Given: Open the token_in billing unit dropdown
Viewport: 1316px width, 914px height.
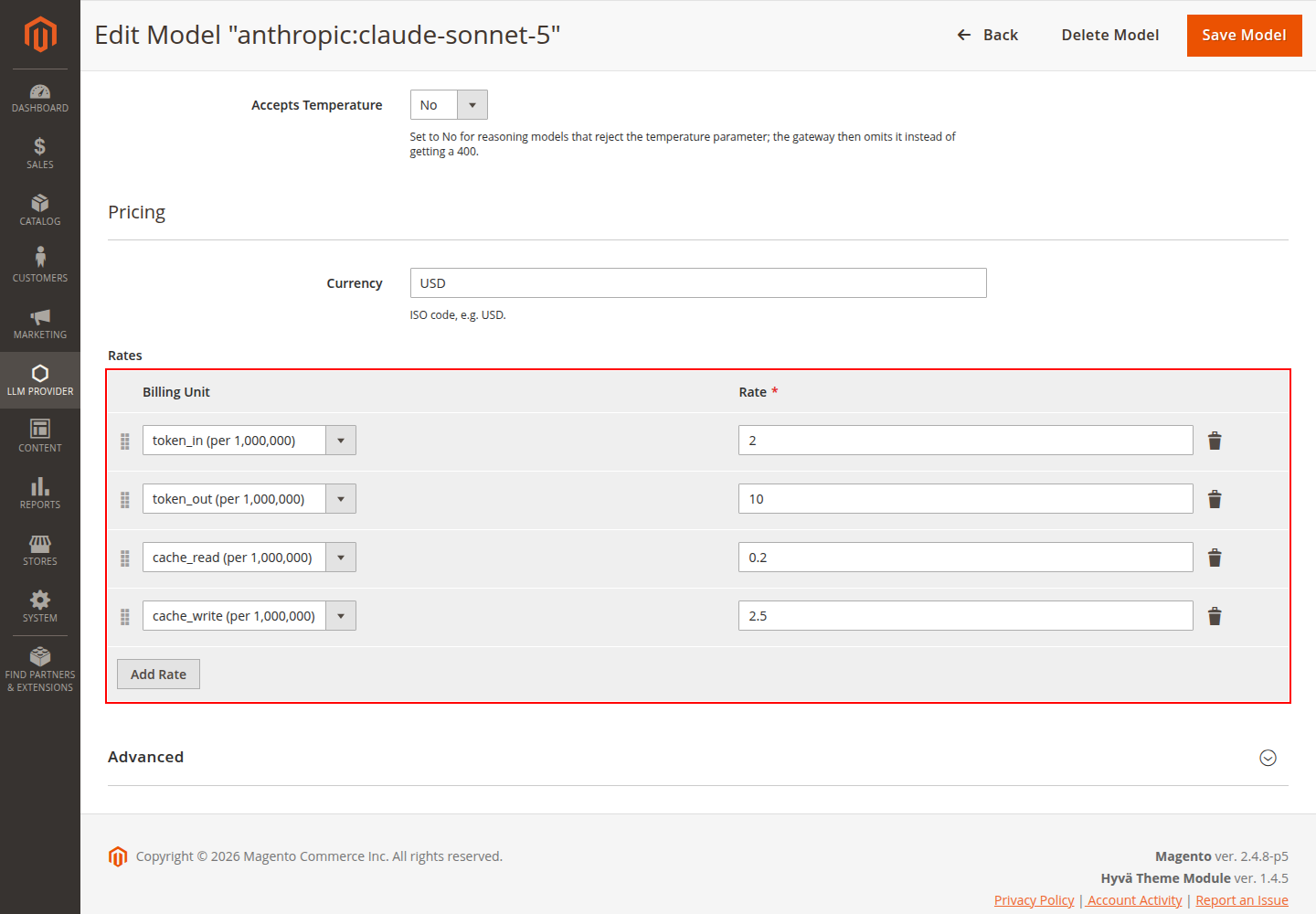Looking at the screenshot, I should pyautogui.click(x=249, y=441).
